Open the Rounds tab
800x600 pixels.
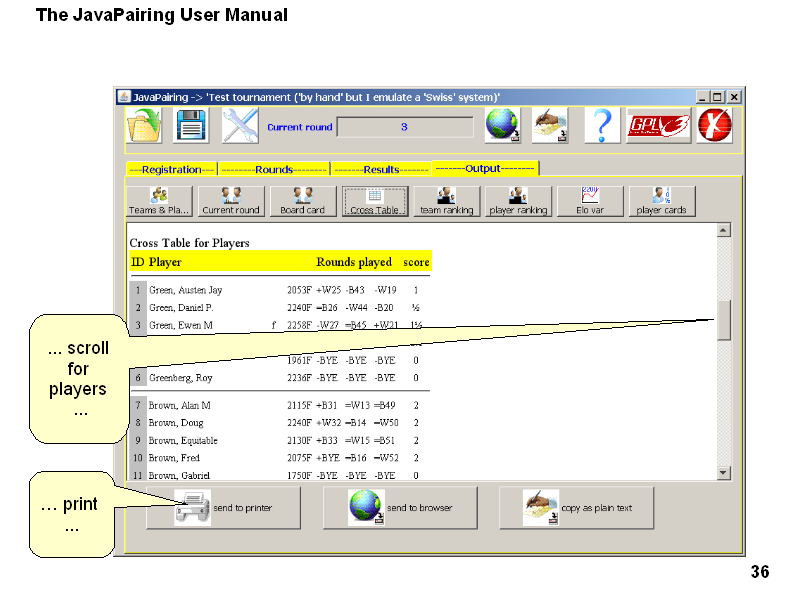pyautogui.click(x=273, y=170)
